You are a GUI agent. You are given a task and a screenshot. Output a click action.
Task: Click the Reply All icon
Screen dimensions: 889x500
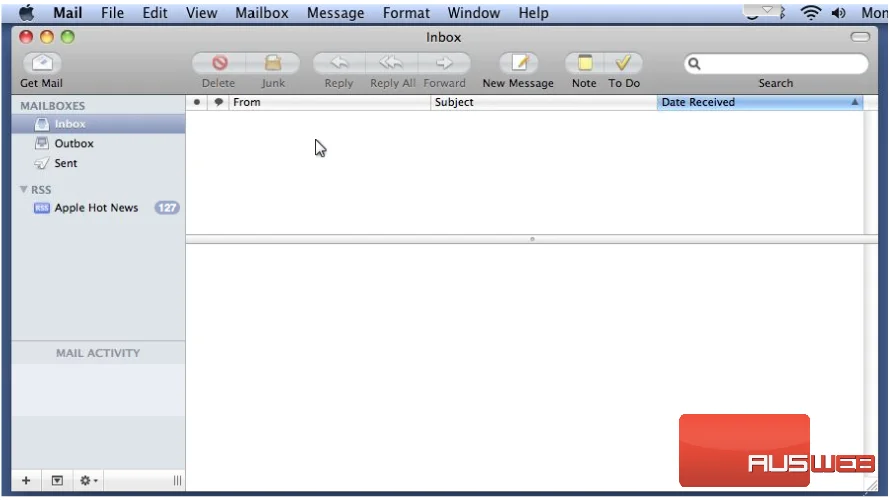(391, 63)
